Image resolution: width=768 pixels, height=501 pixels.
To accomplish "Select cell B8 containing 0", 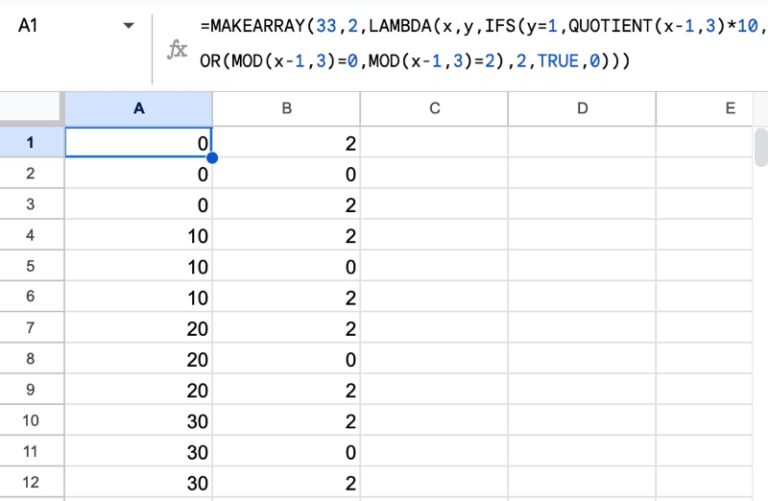I will (287, 358).
